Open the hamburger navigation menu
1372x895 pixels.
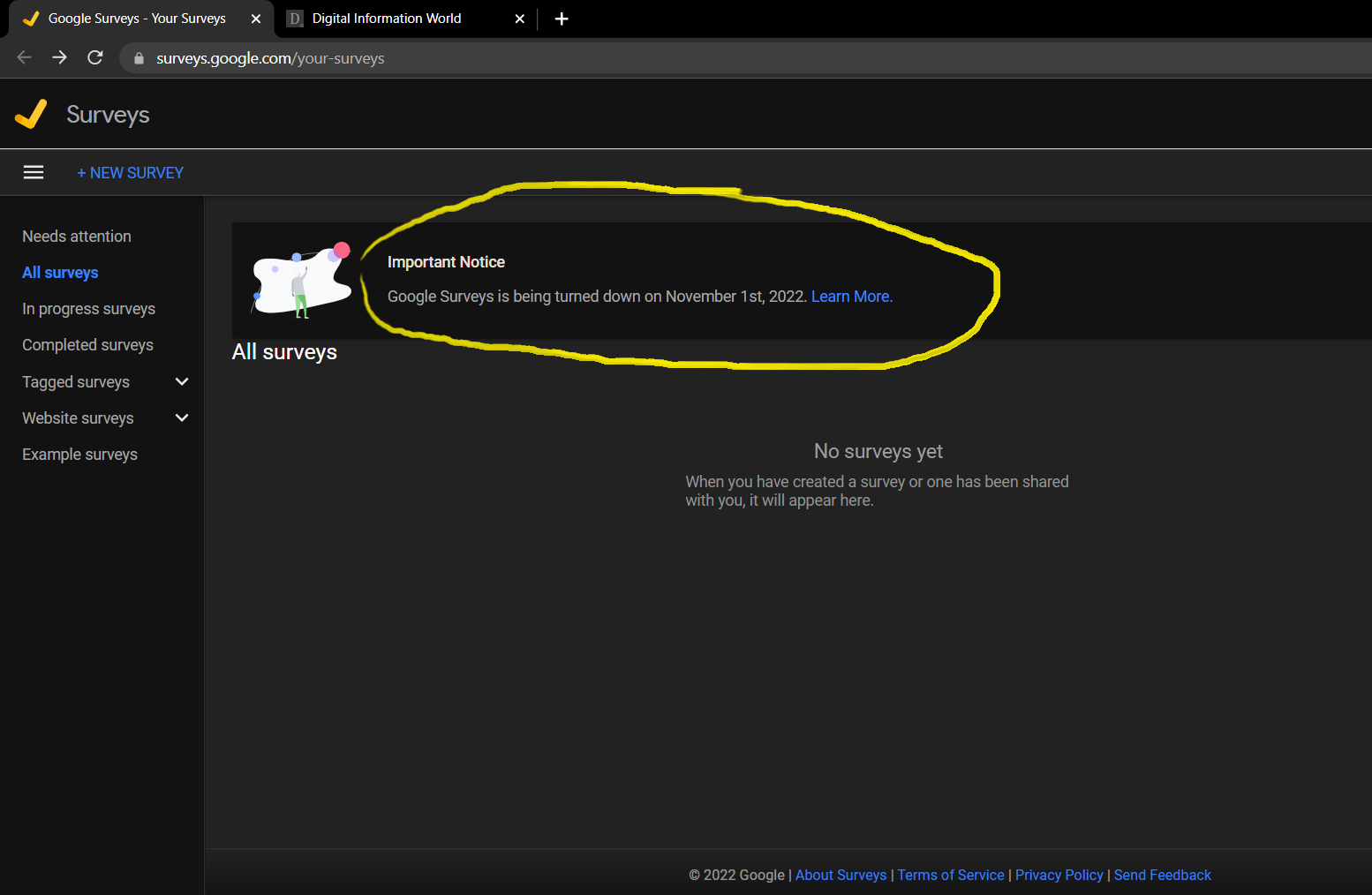pyautogui.click(x=34, y=172)
